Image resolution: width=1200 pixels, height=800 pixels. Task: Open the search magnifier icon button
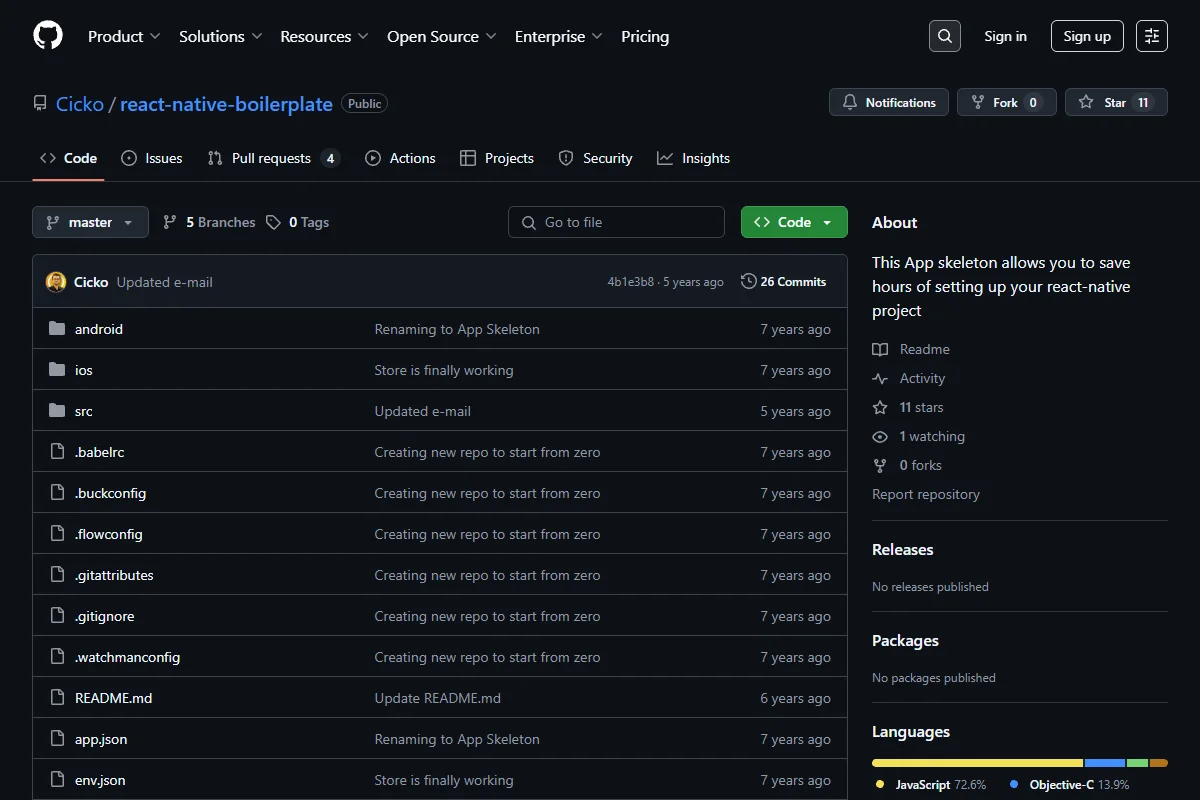[x=944, y=36]
